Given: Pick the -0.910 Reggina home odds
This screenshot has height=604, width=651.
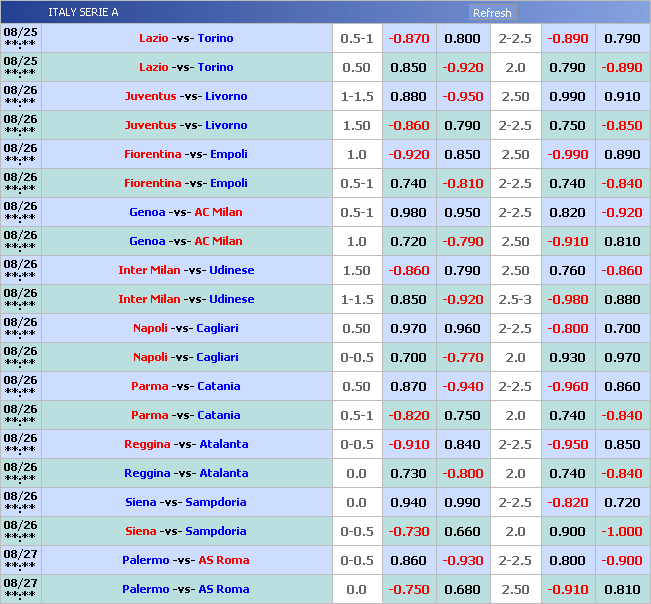Looking at the screenshot, I should (409, 444).
